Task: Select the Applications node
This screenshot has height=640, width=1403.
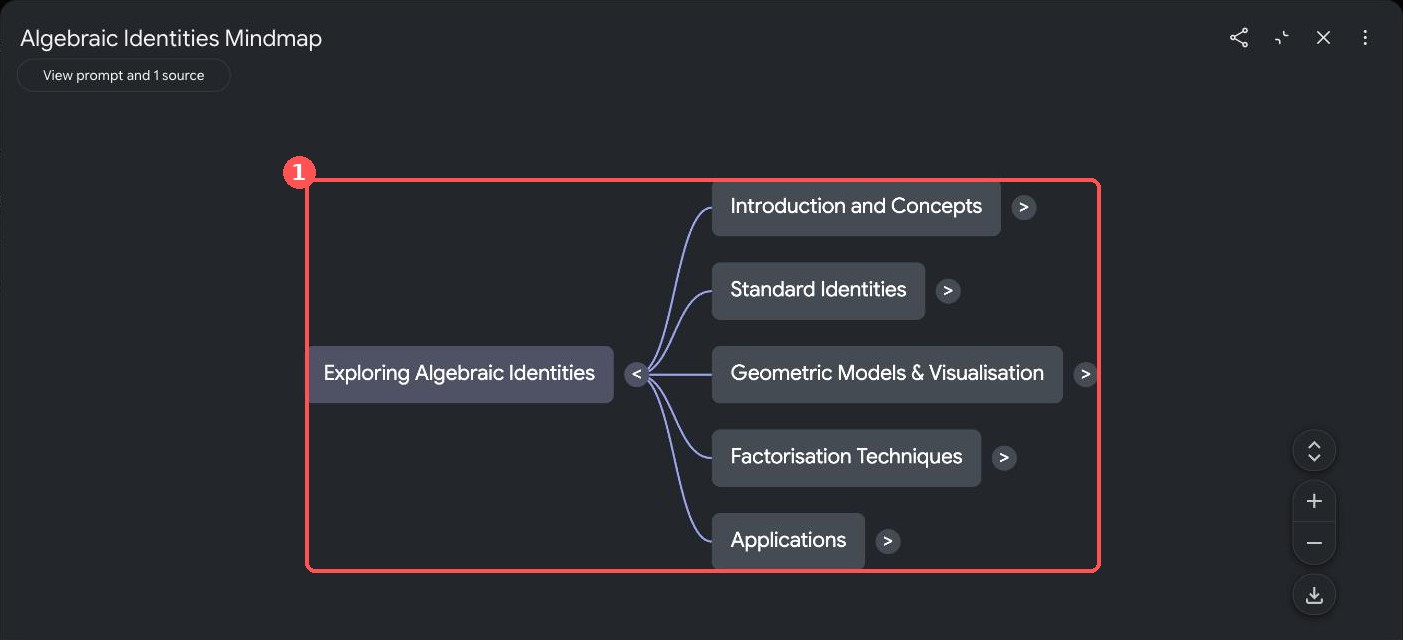Action: point(788,541)
